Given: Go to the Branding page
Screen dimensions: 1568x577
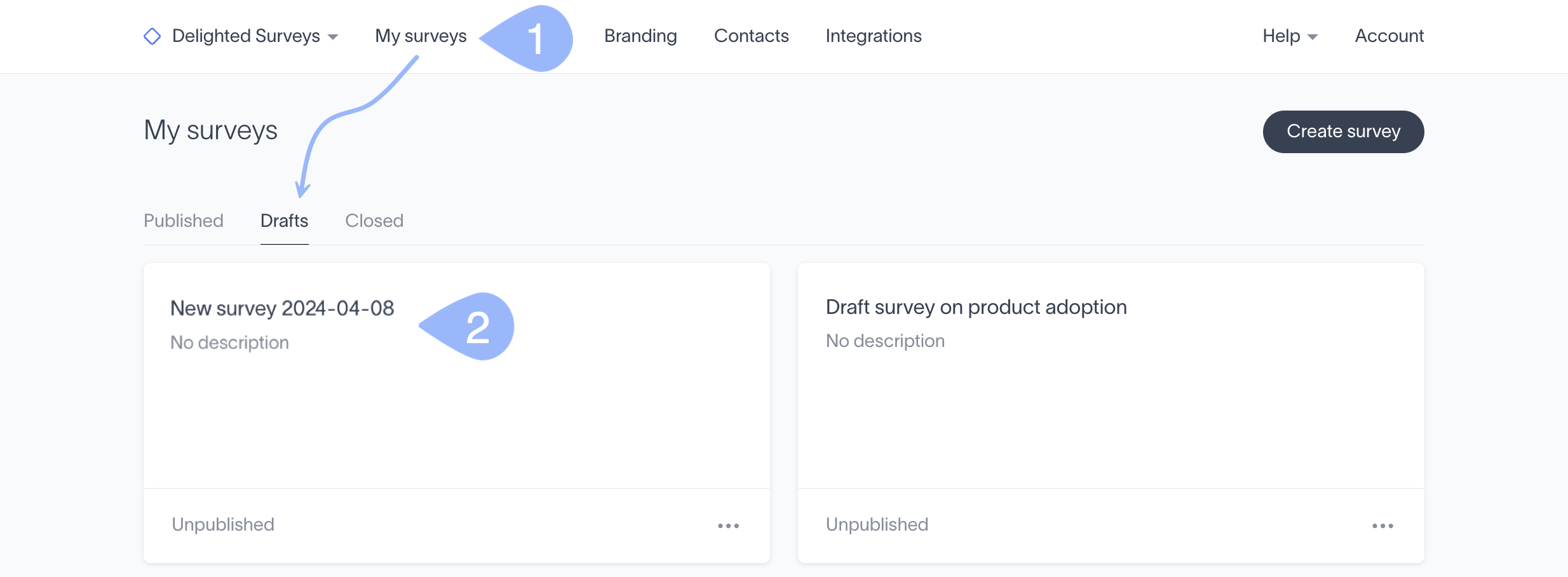Looking at the screenshot, I should [640, 36].
